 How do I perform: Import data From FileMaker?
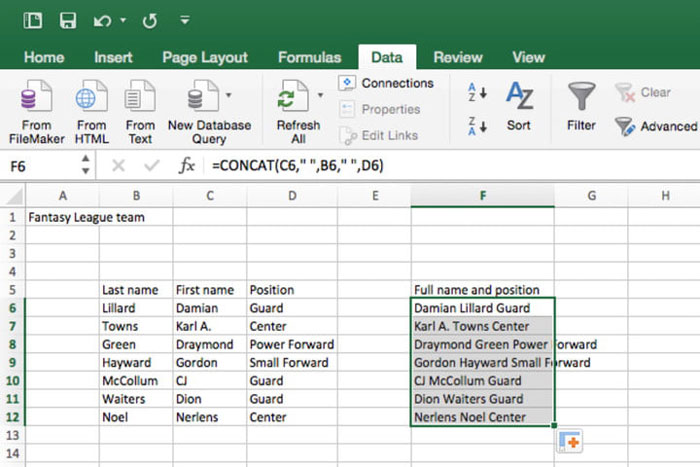tap(37, 112)
